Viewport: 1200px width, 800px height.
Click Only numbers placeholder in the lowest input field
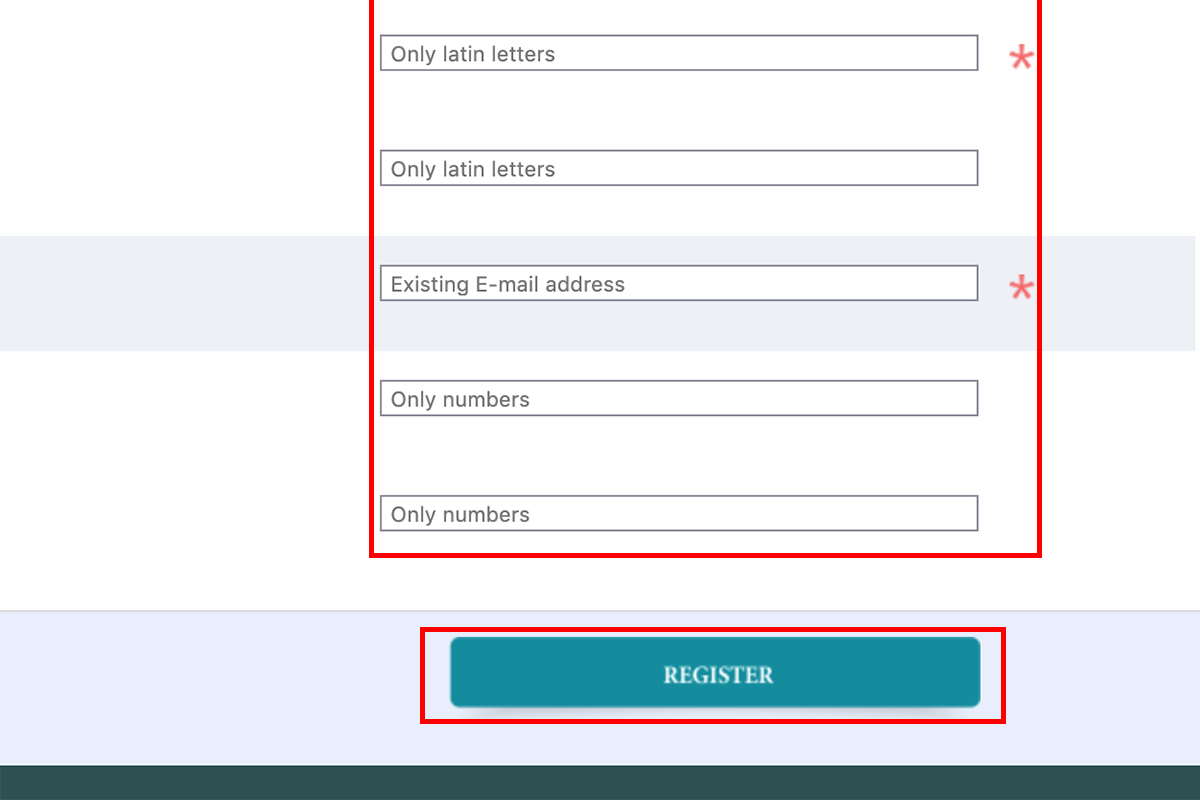click(x=460, y=514)
